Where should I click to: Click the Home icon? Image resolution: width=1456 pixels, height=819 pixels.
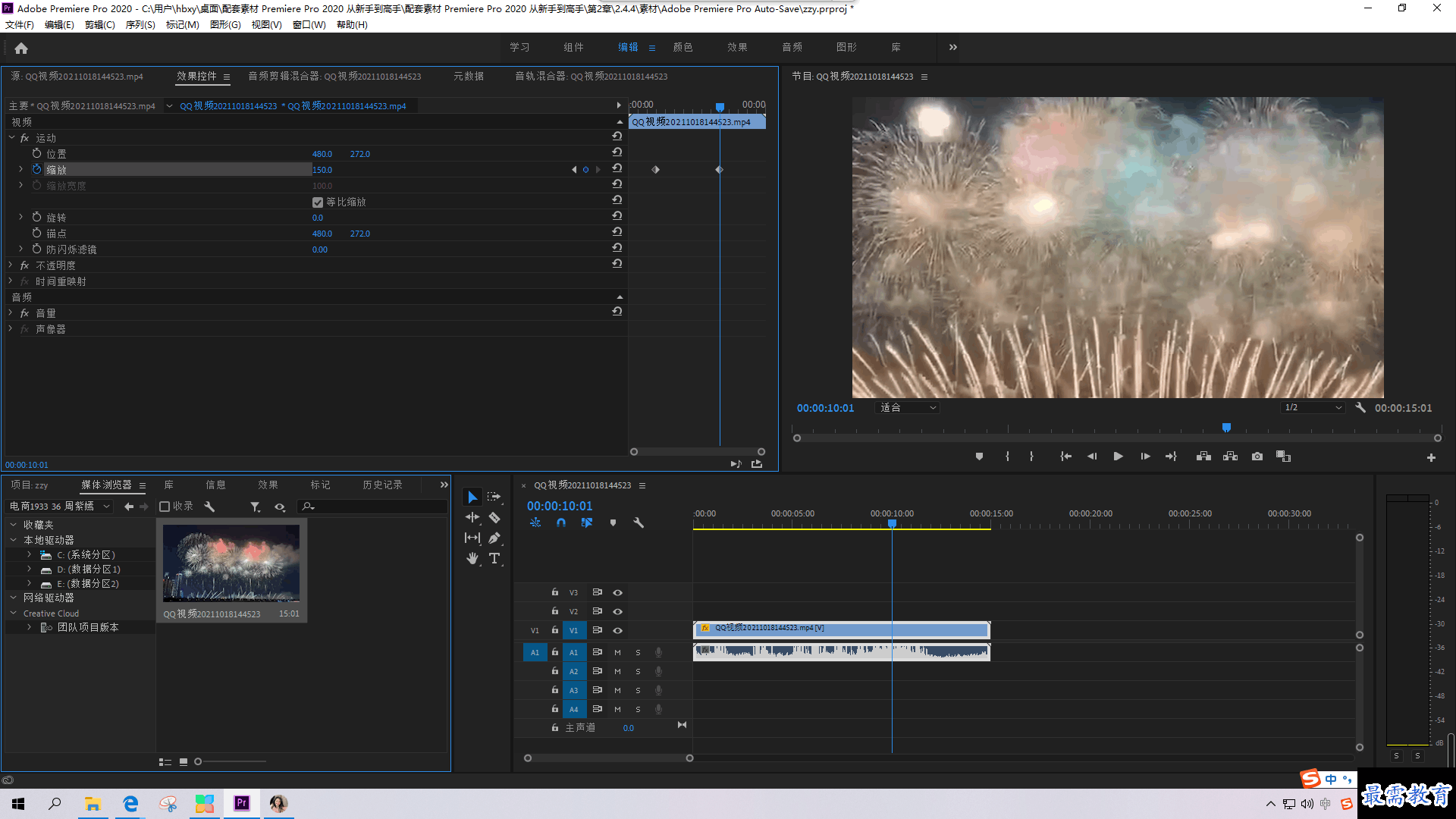click(21, 48)
